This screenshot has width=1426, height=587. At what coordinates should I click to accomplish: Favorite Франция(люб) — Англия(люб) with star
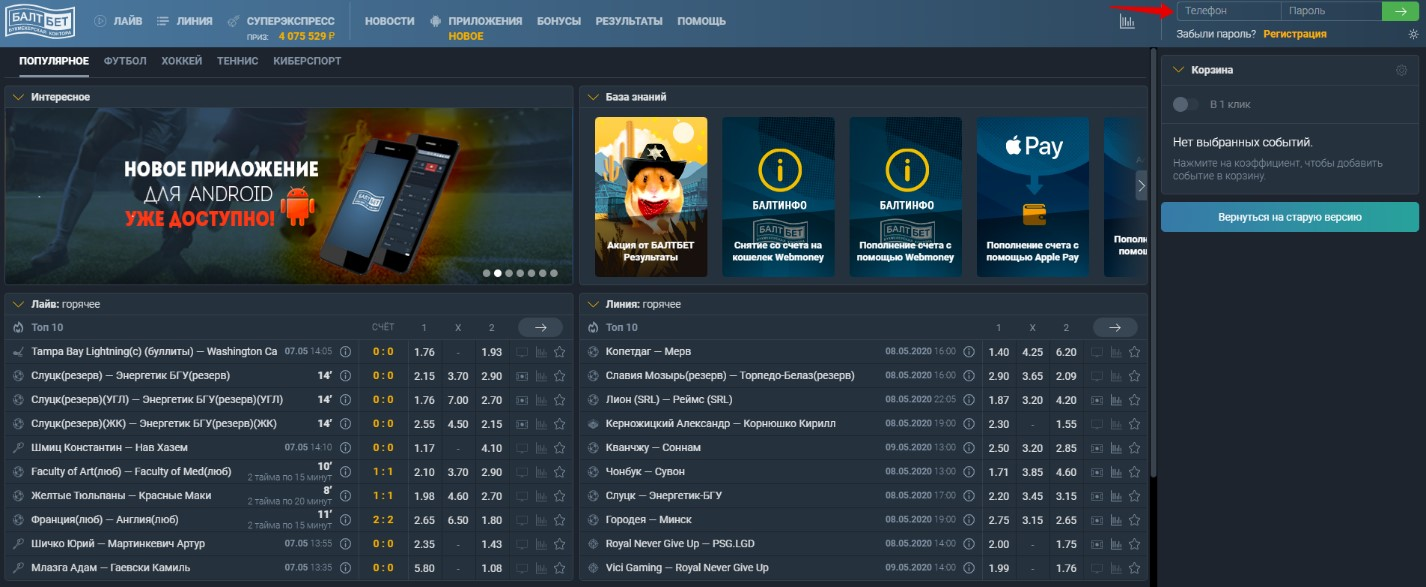click(559, 520)
